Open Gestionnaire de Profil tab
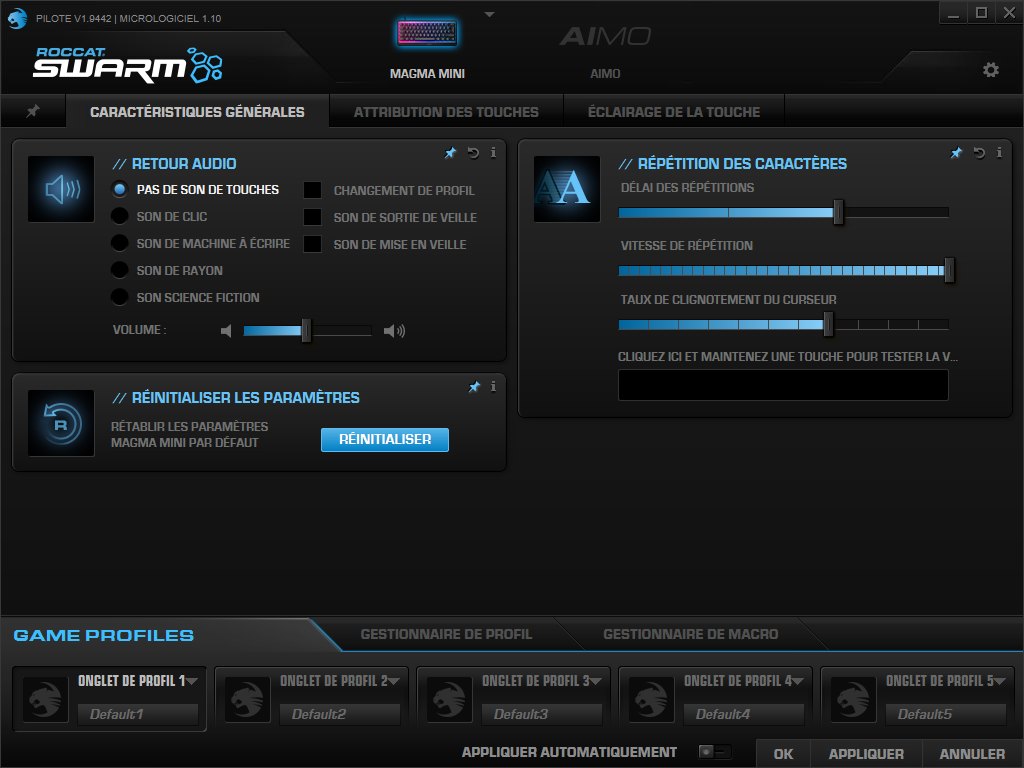Image resolution: width=1024 pixels, height=768 pixels. [446, 634]
